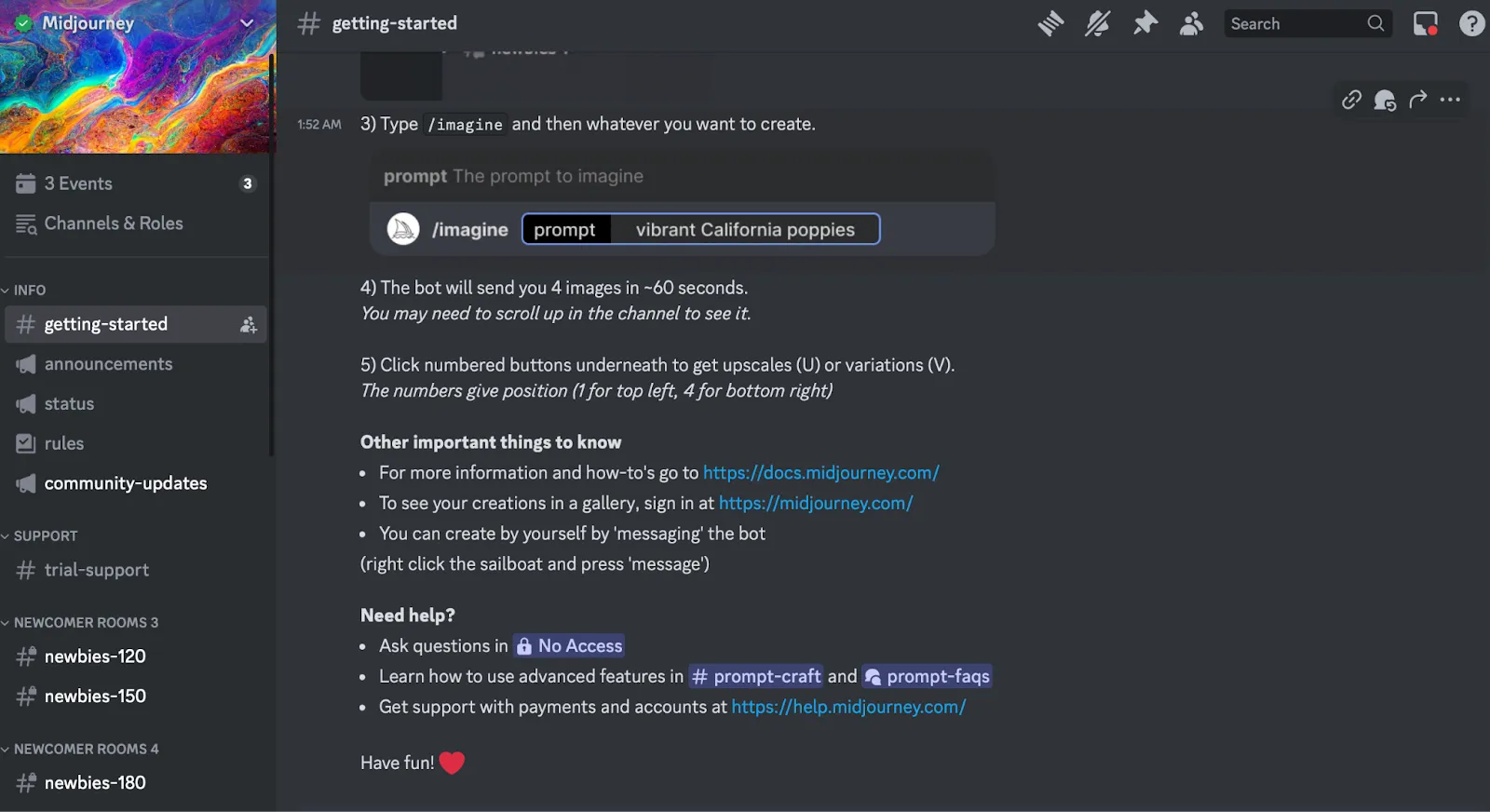Open the message More options ellipsis
Image resolution: width=1490 pixels, height=812 pixels.
tap(1450, 100)
